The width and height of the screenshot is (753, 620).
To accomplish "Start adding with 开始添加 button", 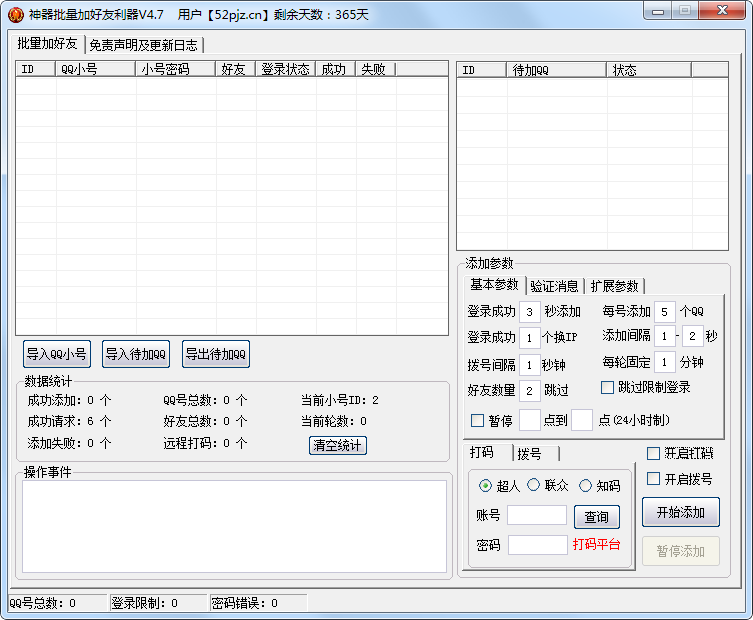I will (680, 513).
